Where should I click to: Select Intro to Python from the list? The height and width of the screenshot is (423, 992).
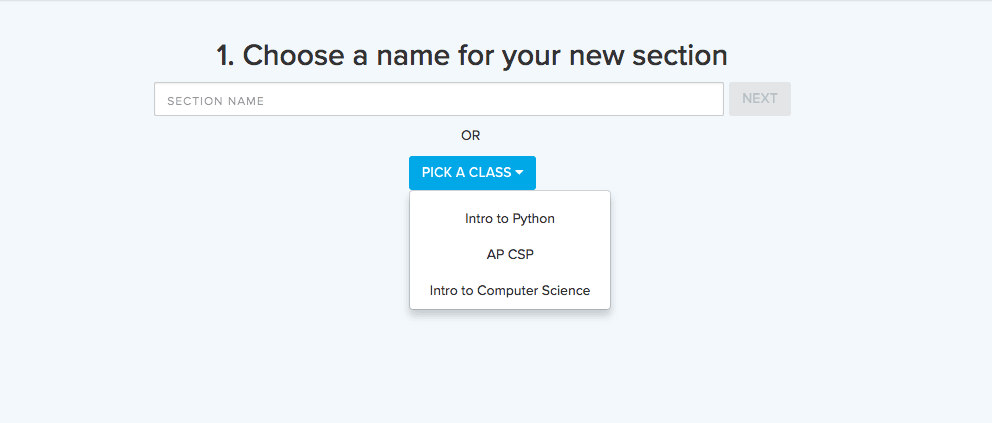pyautogui.click(x=509, y=218)
